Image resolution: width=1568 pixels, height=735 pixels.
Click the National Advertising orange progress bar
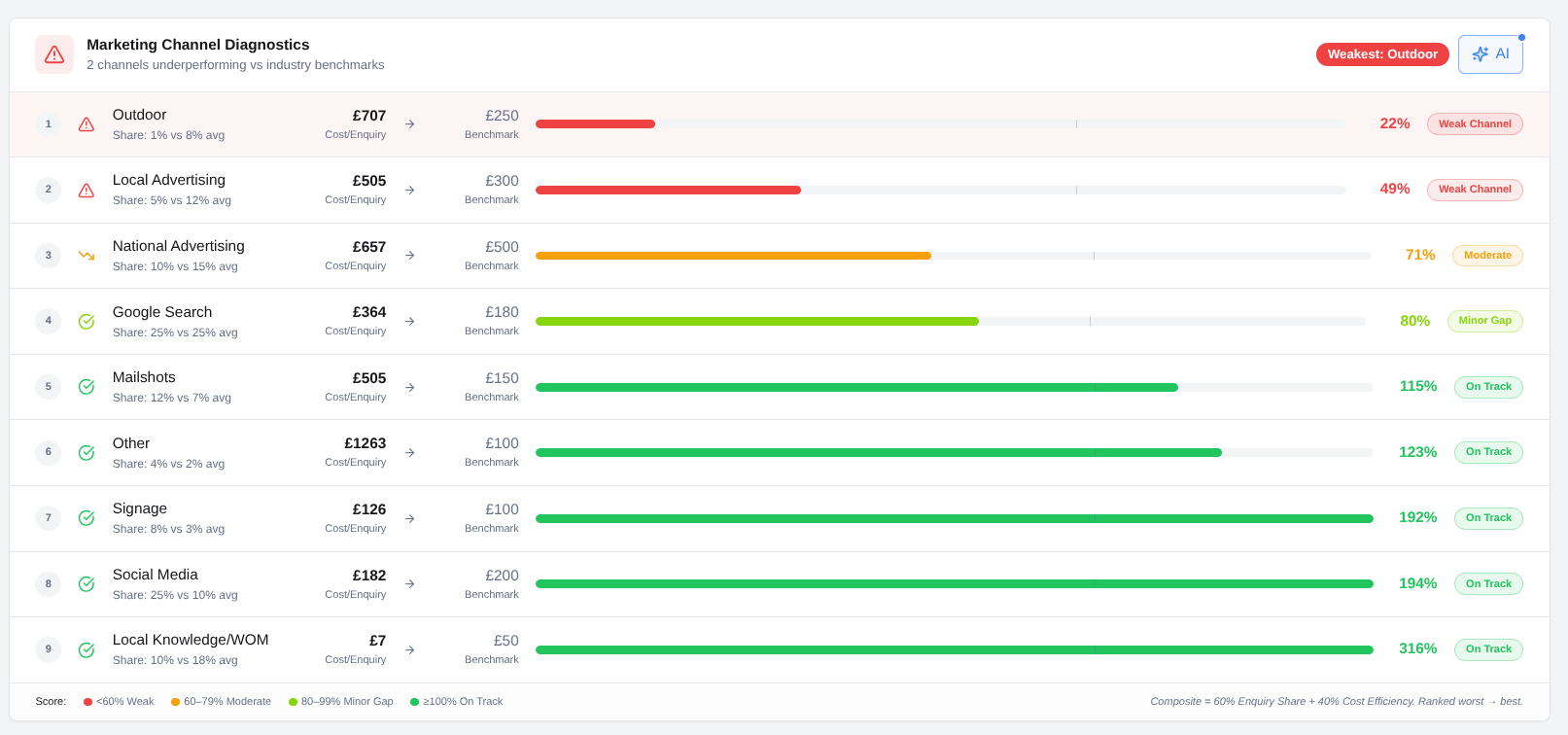pyautogui.click(x=733, y=256)
